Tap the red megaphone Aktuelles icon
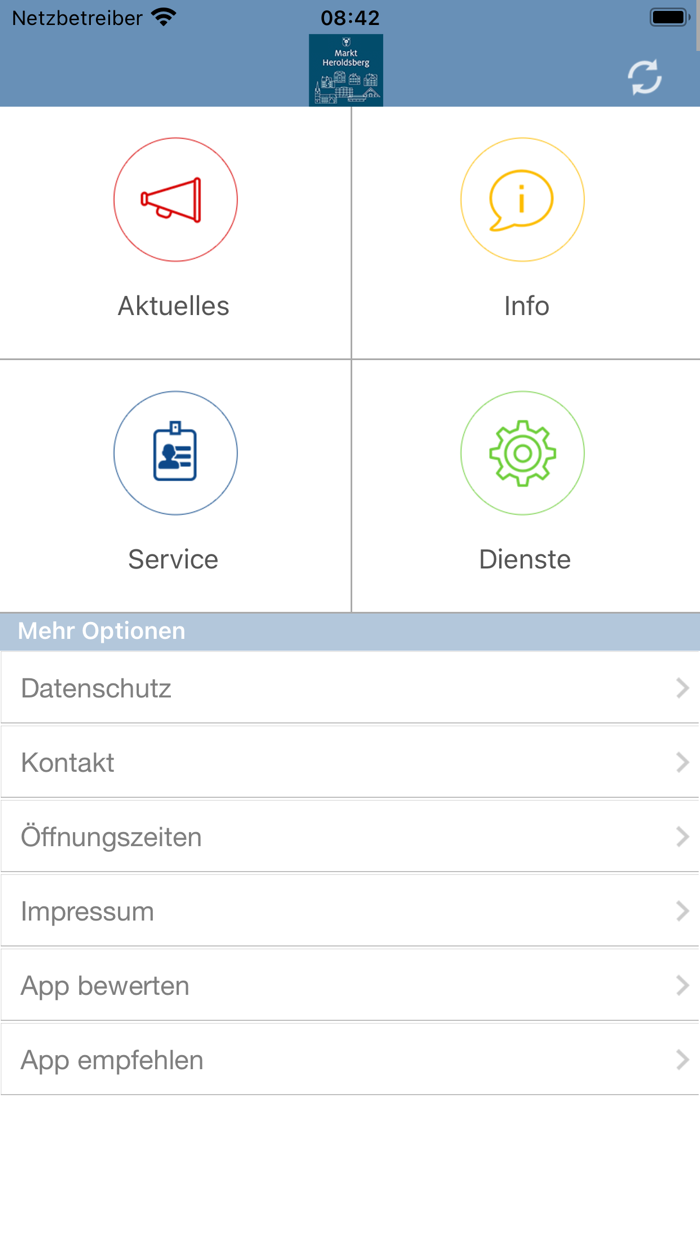 175,200
